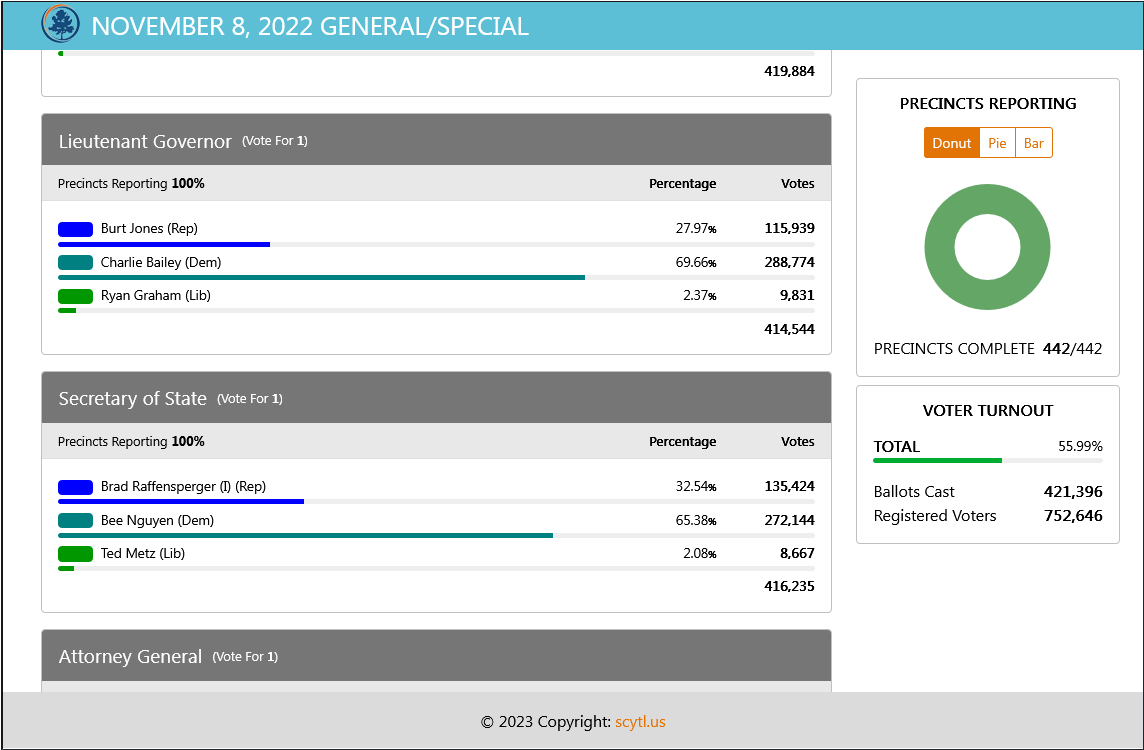Click Burt Jones blue color swatch

point(75,229)
